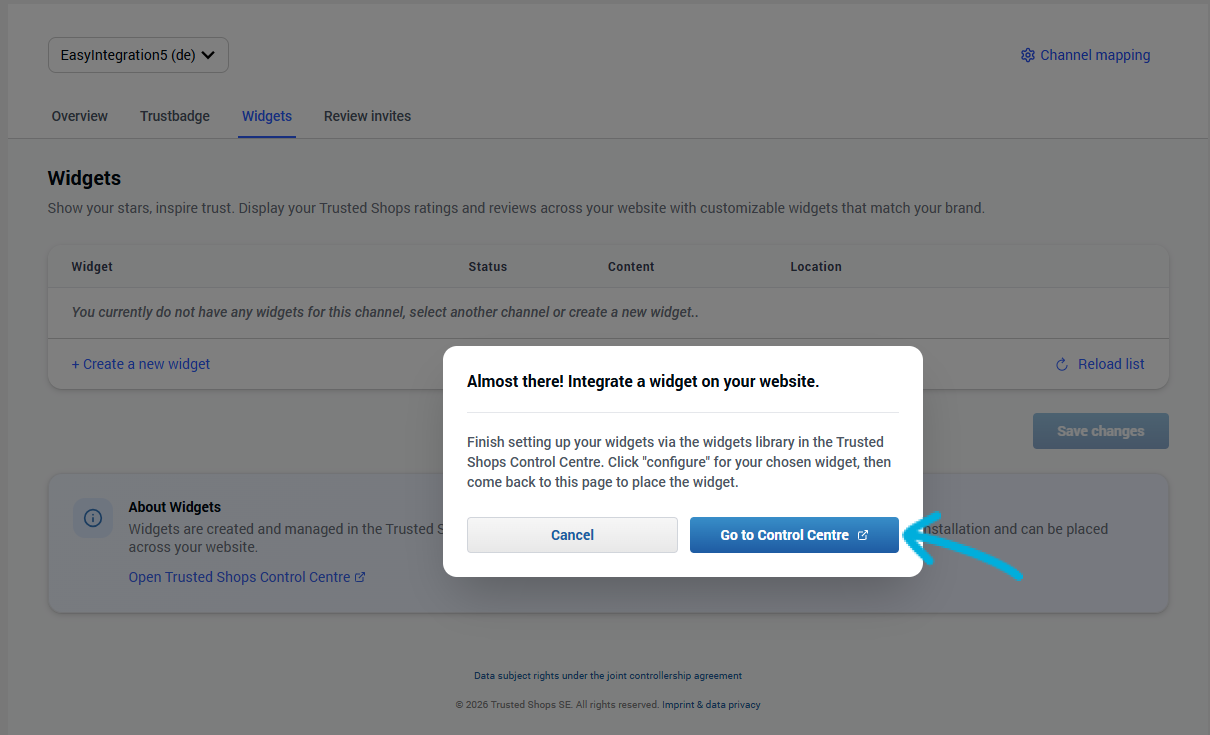1210x735 pixels.
Task: Switch to the Widgets tab
Action: [x=266, y=116]
